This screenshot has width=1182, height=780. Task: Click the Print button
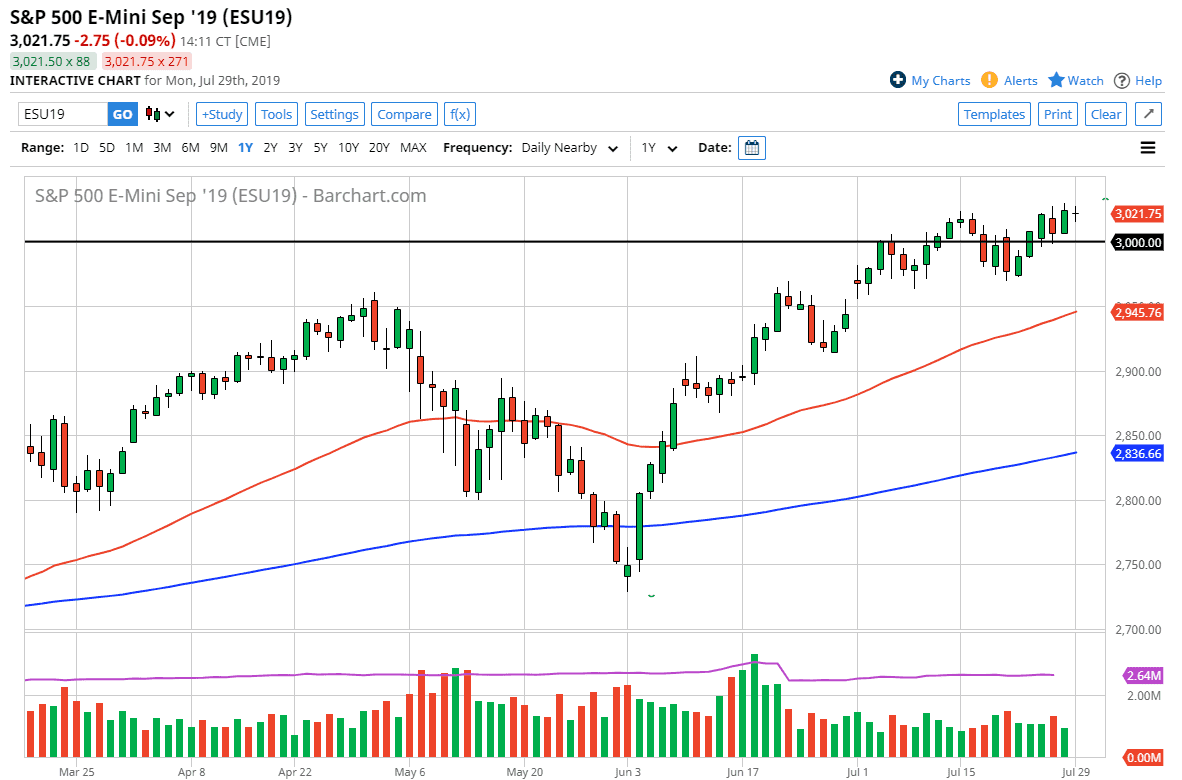1057,114
